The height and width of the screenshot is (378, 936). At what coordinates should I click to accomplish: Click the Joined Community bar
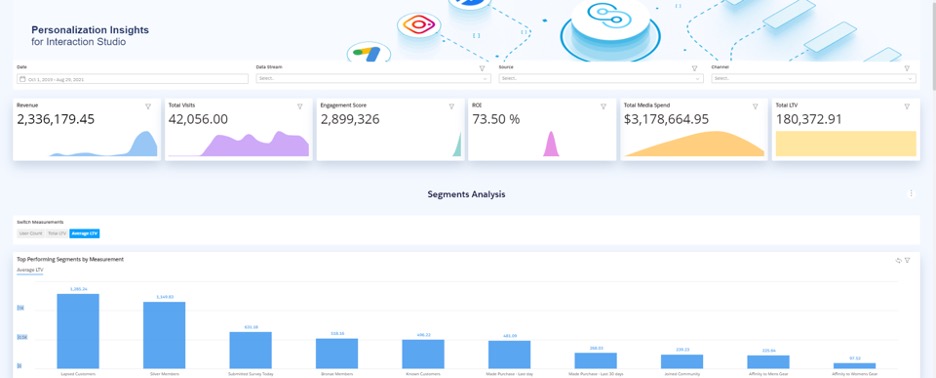click(682, 361)
